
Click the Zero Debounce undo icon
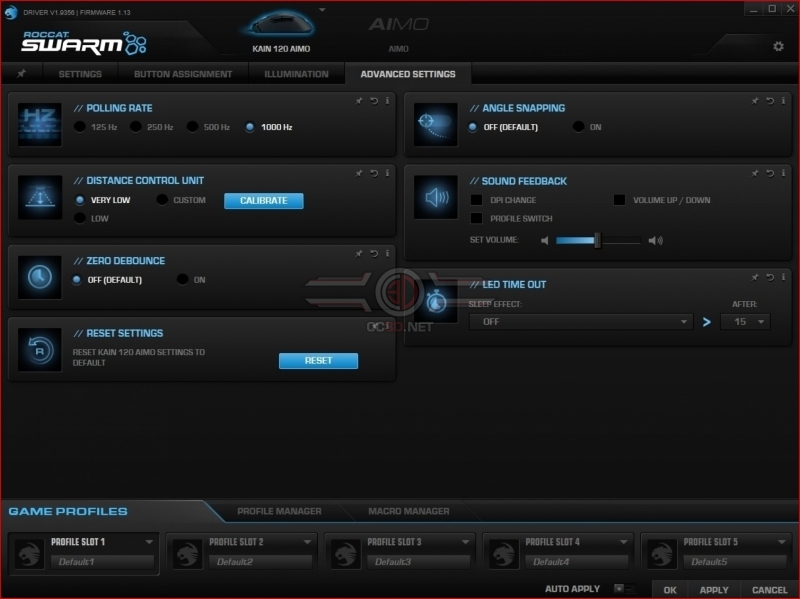click(x=374, y=254)
